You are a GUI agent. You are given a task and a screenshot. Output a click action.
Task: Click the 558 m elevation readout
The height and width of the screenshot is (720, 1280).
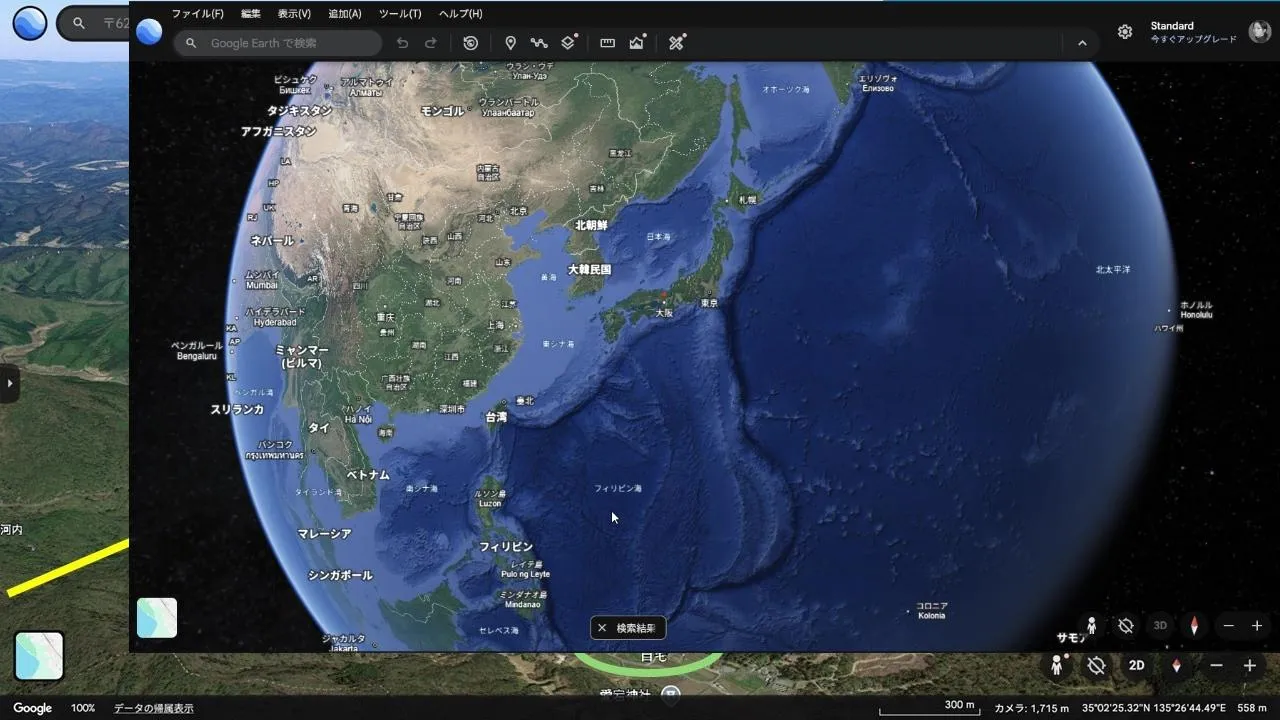point(1252,708)
